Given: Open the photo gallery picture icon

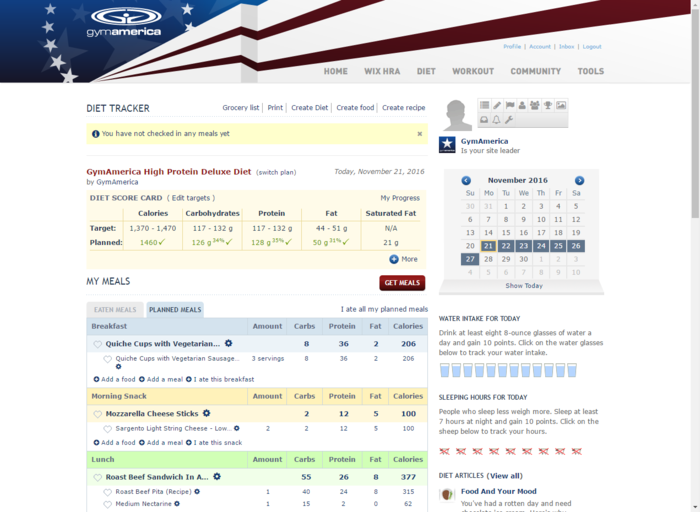Looking at the screenshot, I should tap(561, 105).
